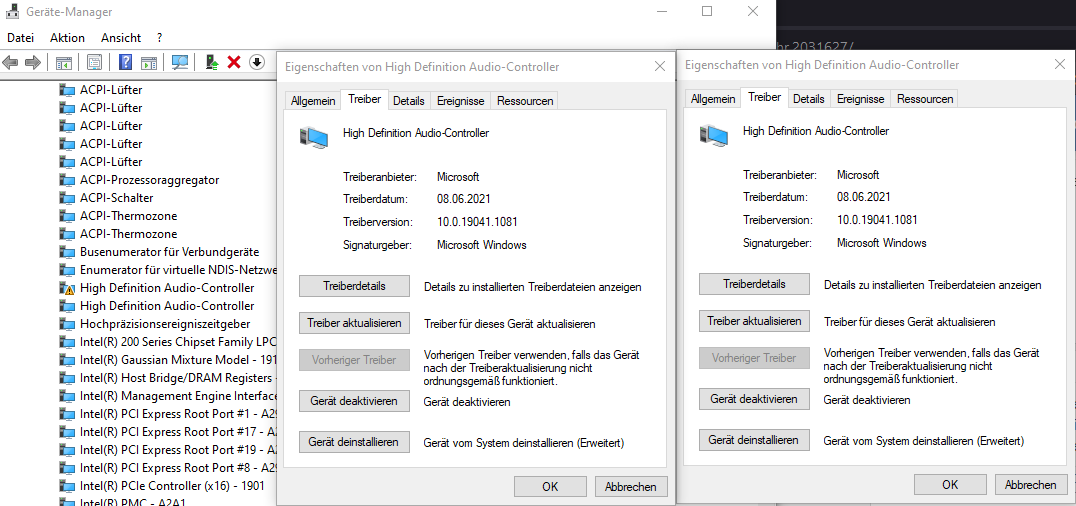Select Hochpräzisionsereigniszeitgeber tree entry
The height and width of the screenshot is (506, 1076).
point(165,323)
